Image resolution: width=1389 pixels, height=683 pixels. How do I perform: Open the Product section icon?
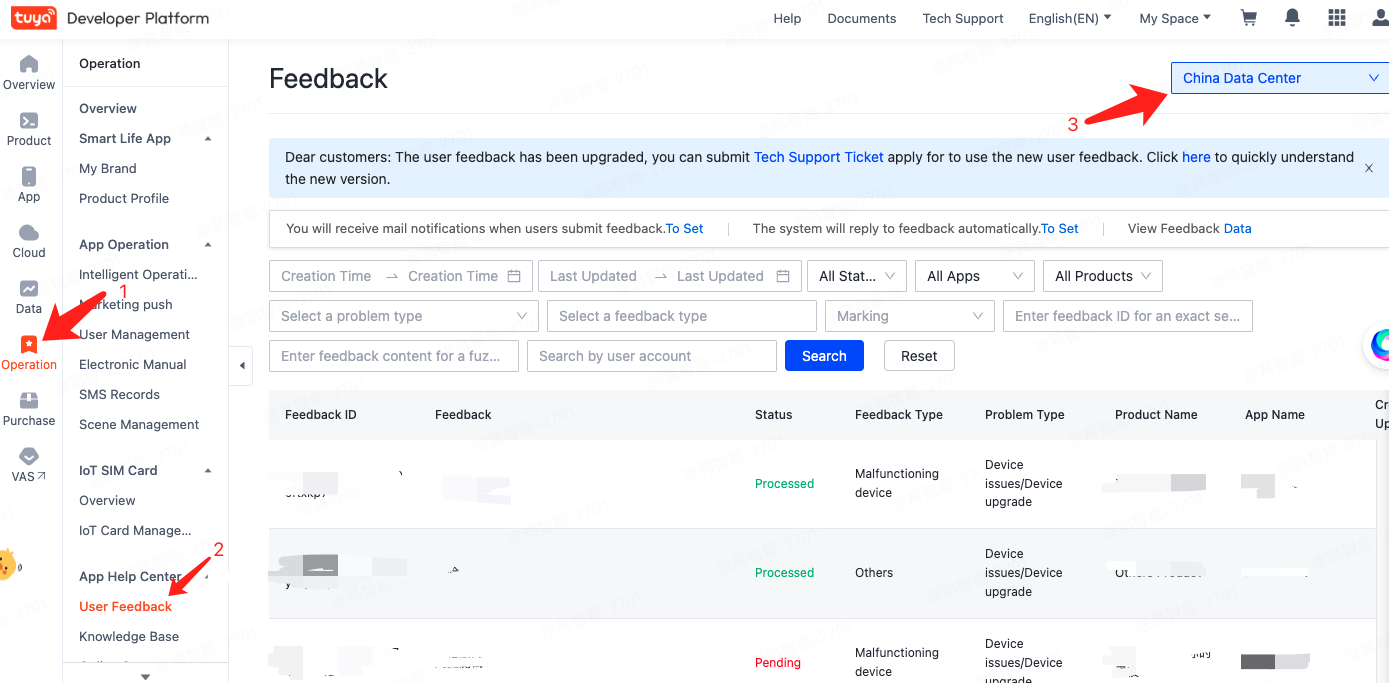point(29,120)
